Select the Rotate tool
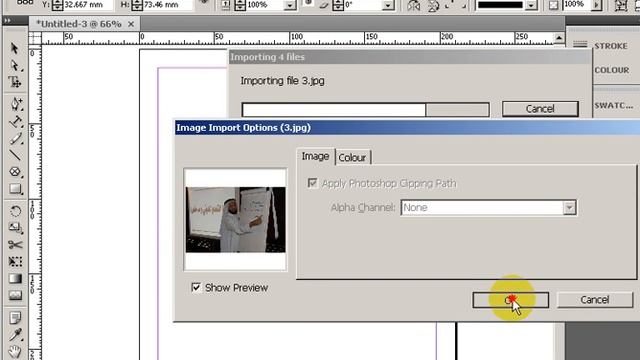Screen dimensions: 640x360 pyautogui.click(x=16, y=211)
